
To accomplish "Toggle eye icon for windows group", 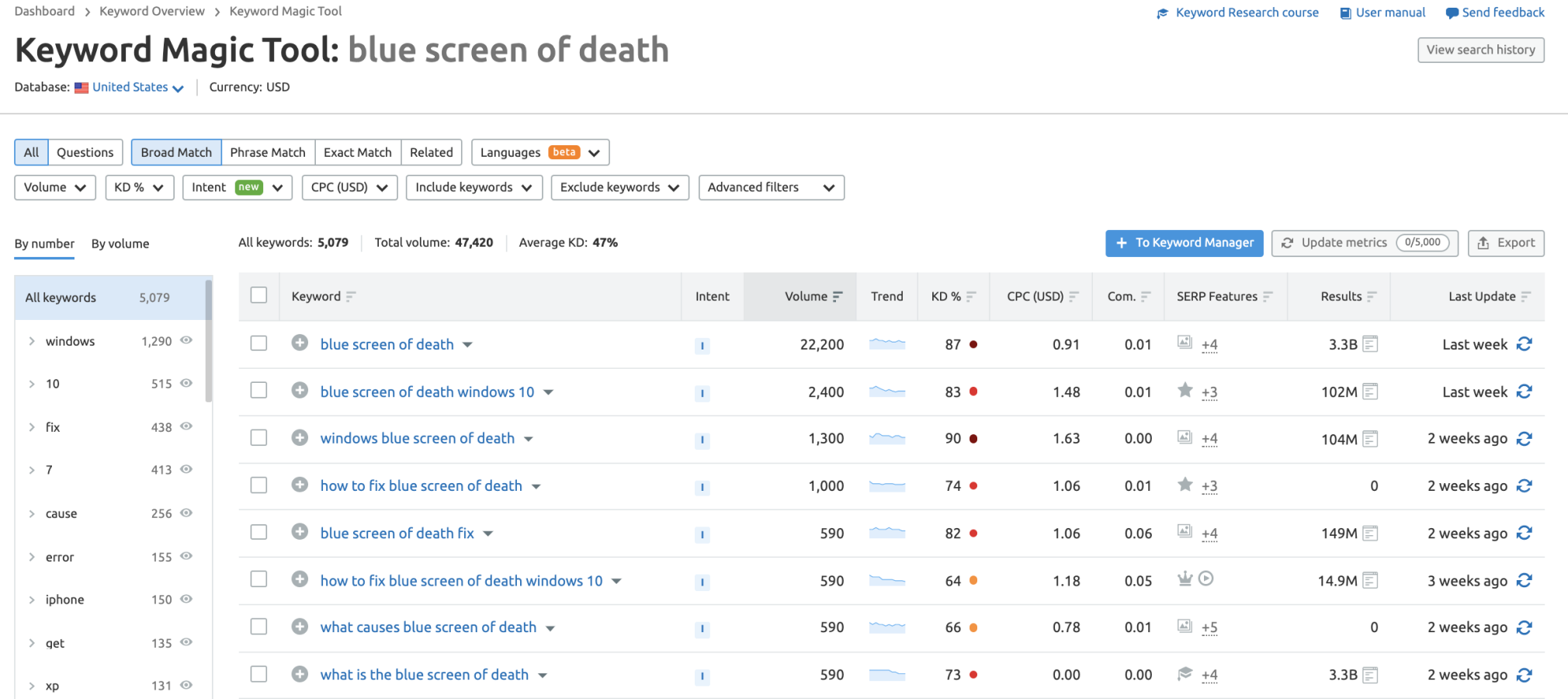I will 186,340.
